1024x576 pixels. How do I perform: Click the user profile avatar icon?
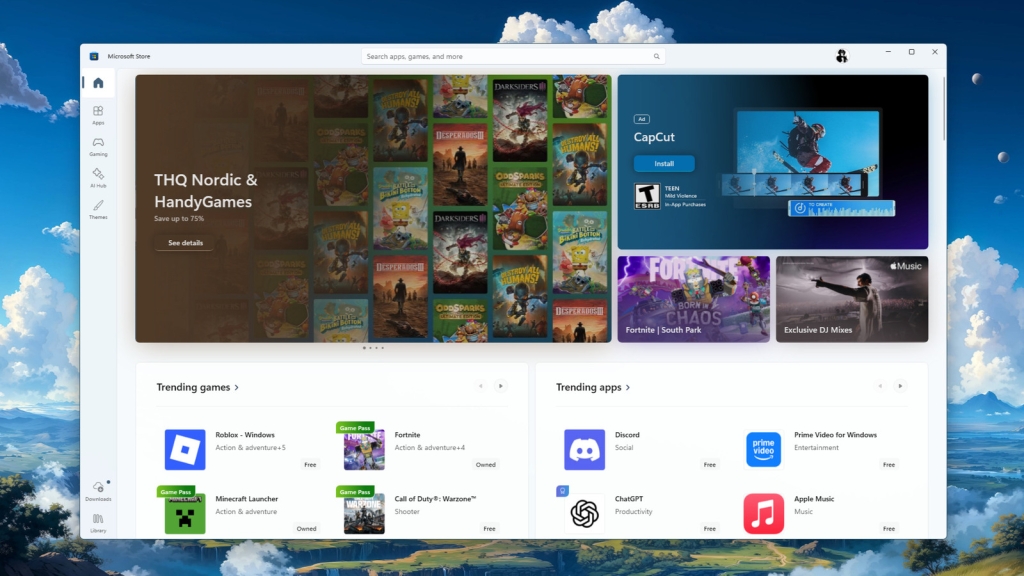[x=841, y=56]
